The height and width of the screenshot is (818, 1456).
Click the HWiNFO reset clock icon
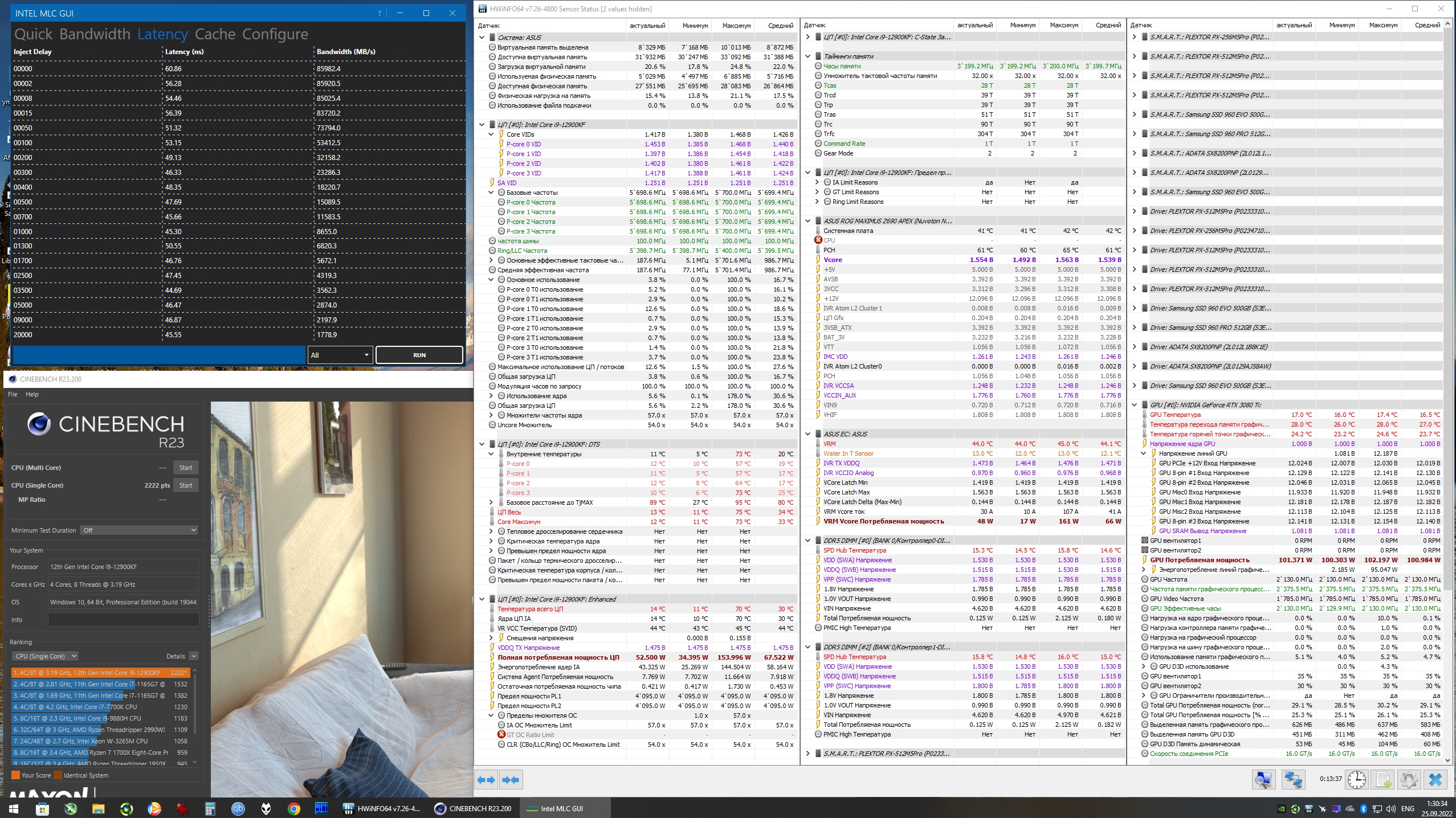point(1356,780)
